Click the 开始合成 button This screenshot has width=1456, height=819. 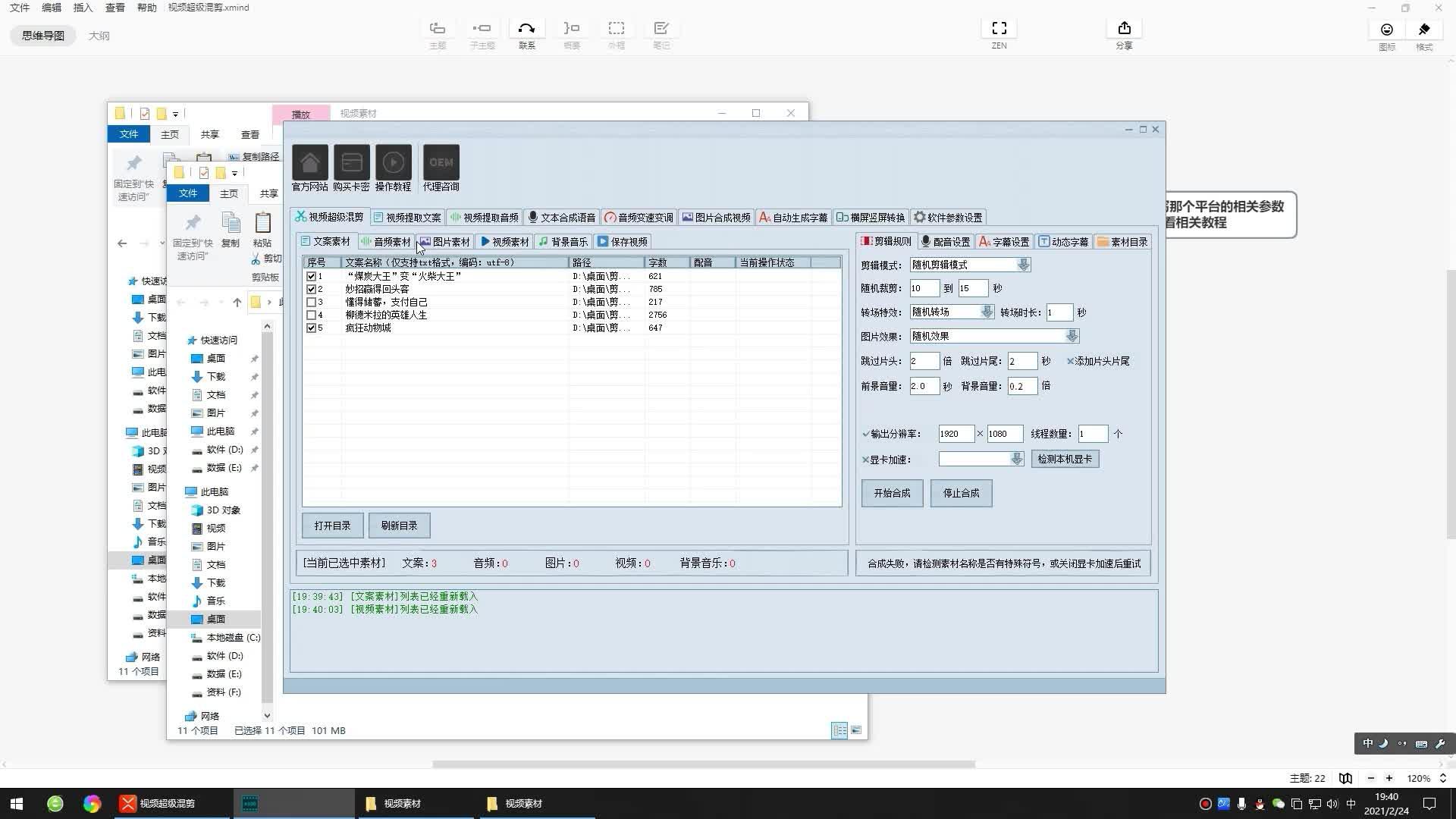(892, 493)
